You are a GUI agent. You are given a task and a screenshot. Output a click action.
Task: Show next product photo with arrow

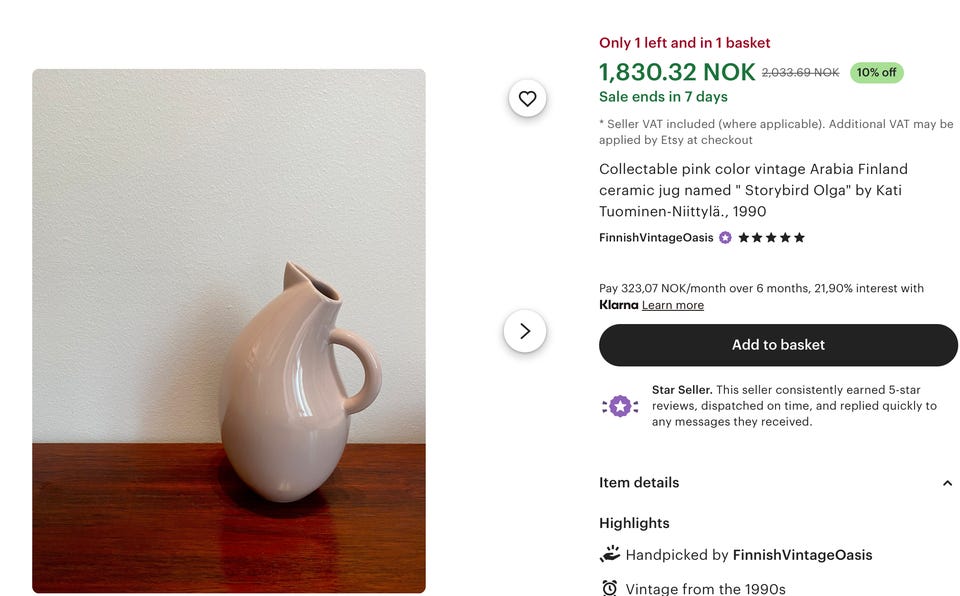coord(525,331)
